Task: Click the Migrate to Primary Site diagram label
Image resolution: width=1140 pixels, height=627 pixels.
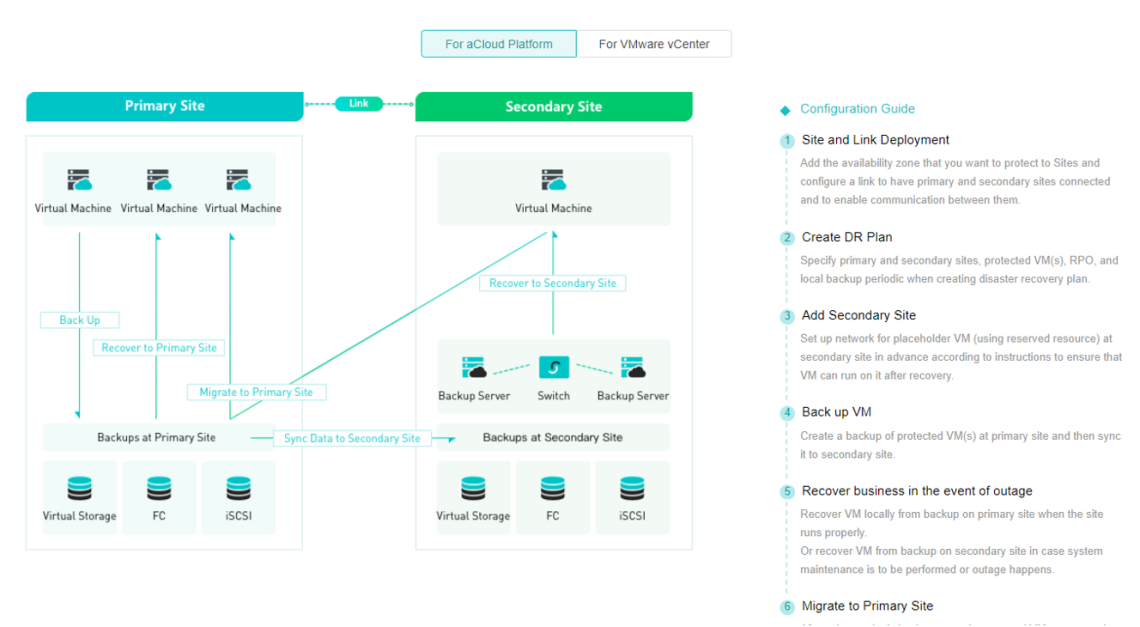Action: [256, 392]
